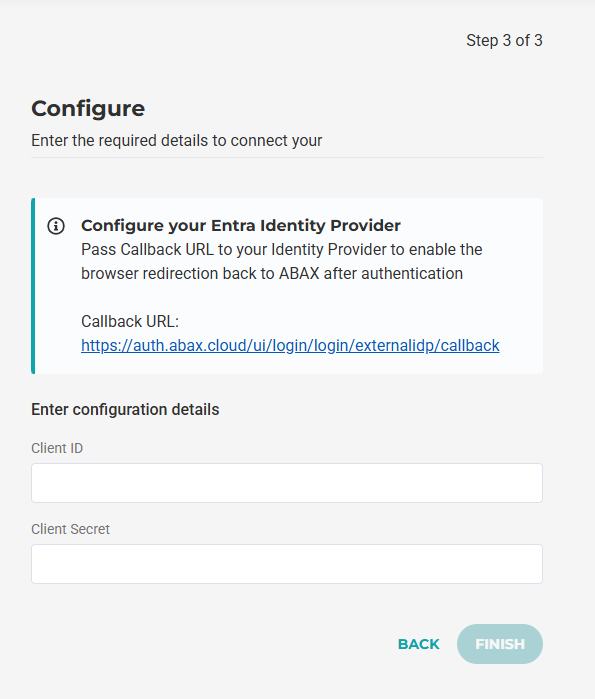
Task: Click the teal accent bar of info box
Action: (x=33, y=286)
